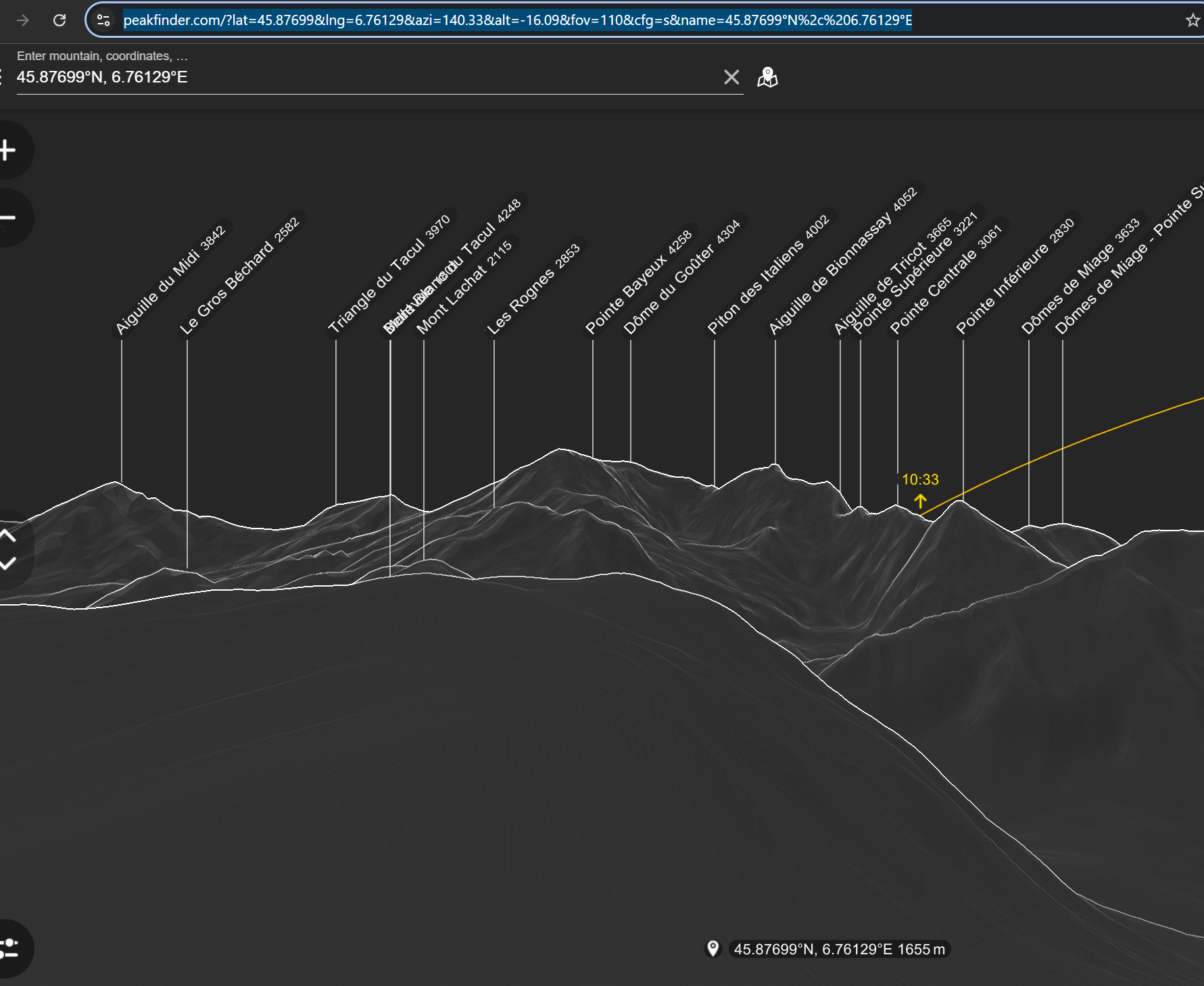Open the Les Rognes 2853 peak label

(x=533, y=289)
